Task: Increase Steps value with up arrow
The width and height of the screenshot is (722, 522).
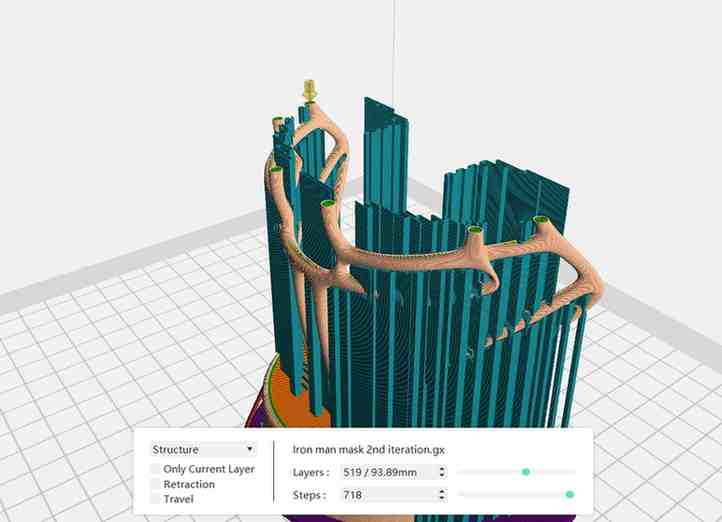Action: click(x=442, y=492)
